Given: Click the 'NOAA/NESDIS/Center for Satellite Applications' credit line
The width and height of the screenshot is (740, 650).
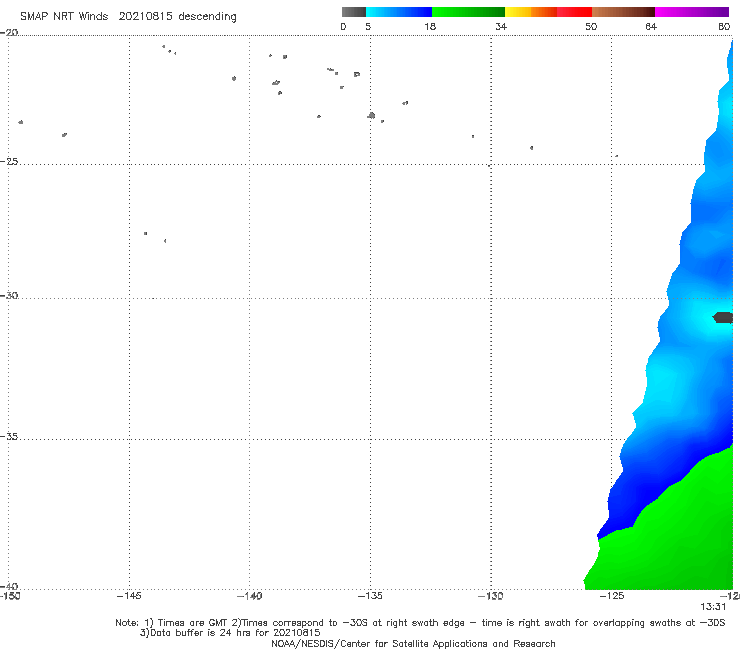Looking at the screenshot, I should tap(413, 643).
